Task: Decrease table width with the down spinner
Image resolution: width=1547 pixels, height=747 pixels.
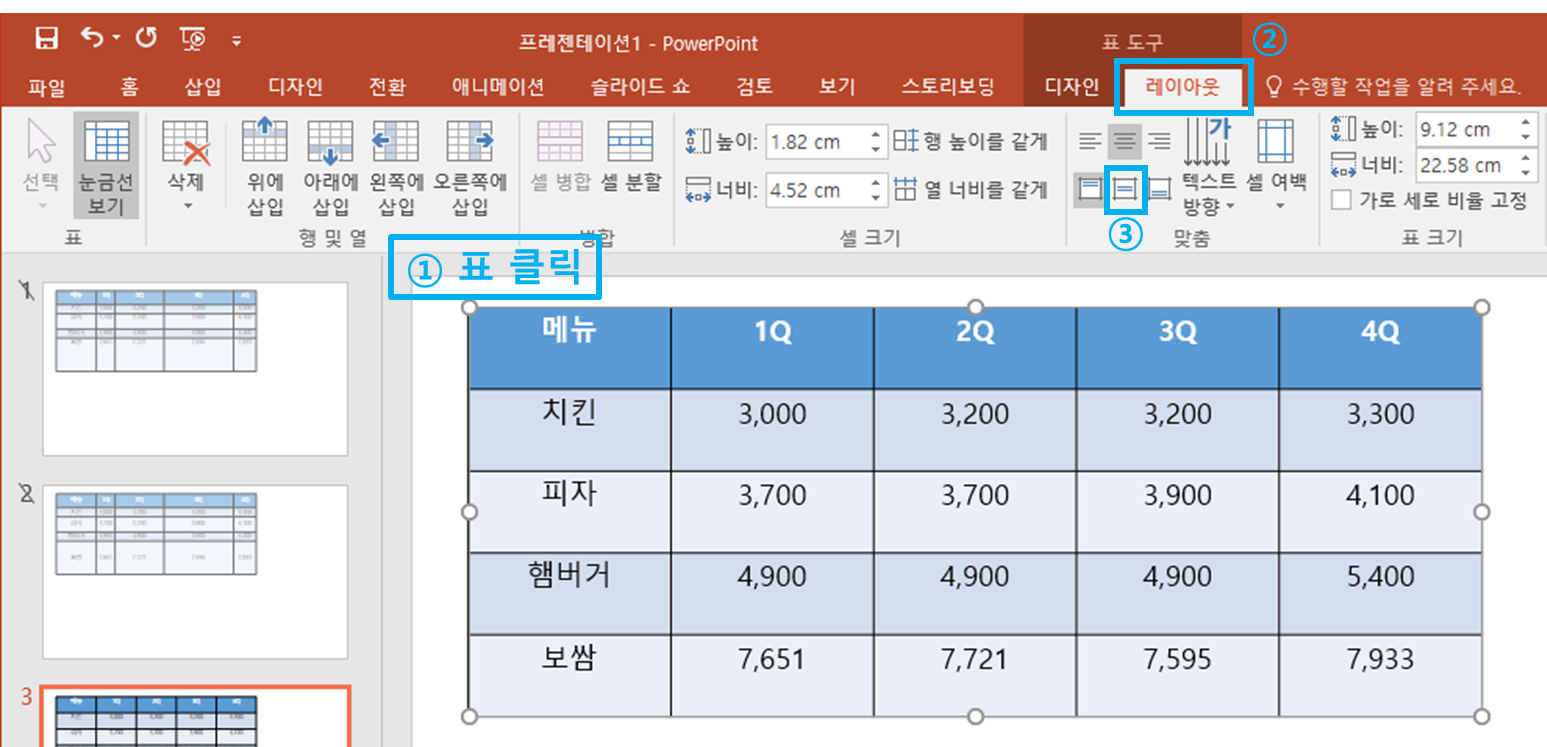Action: [x=1525, y=173]
